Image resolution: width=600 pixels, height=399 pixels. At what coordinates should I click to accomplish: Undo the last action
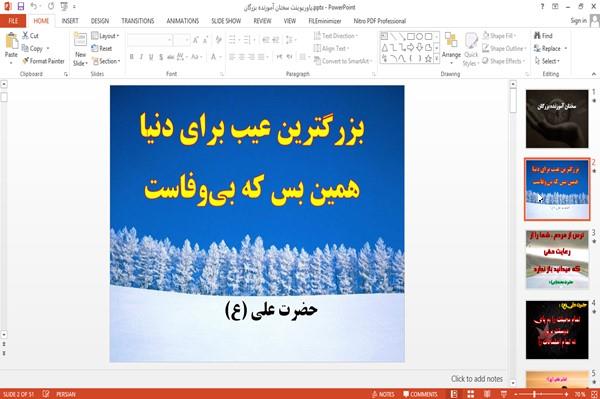[x=34, y=6]
